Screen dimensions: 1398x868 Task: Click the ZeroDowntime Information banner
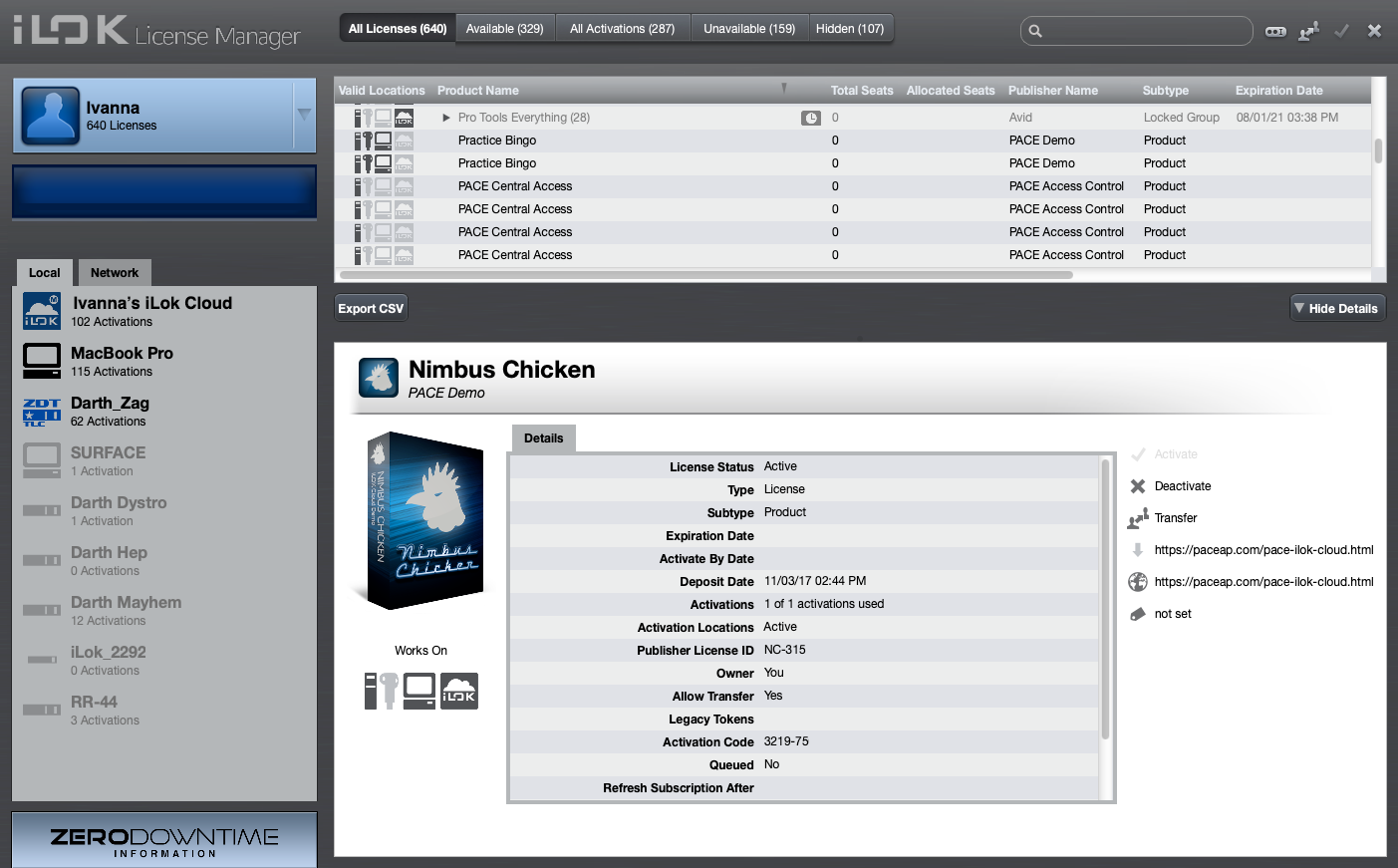click(164, 839)
